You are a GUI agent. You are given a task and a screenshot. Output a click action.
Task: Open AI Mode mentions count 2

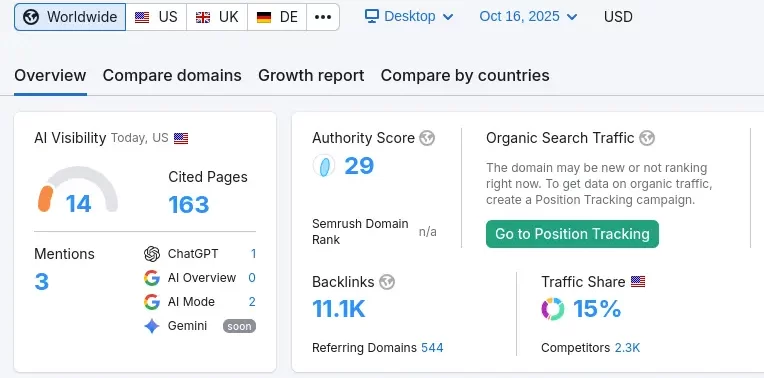click(x=252, y=302)
